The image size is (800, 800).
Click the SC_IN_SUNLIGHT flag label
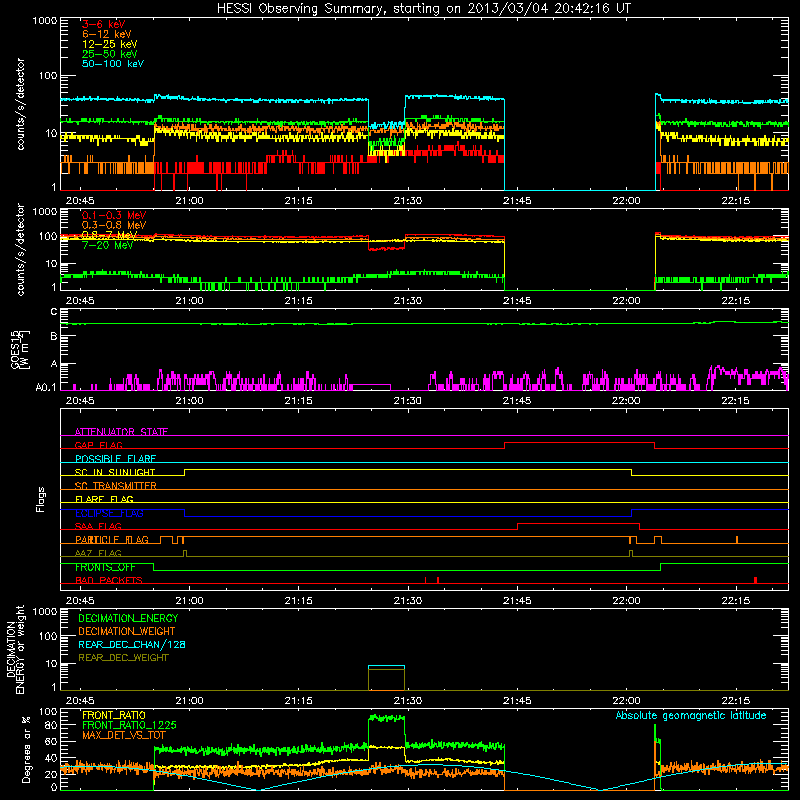point(115,472)
